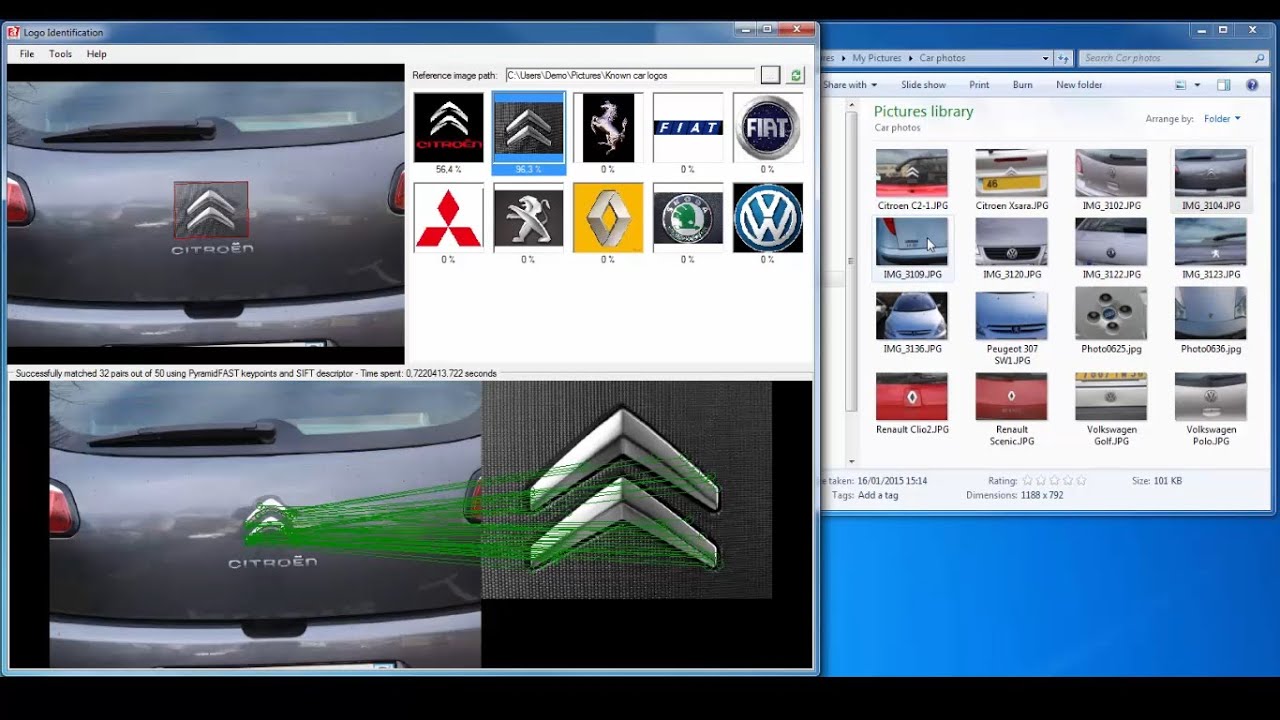Click the search magnifier icon
The height and width of the screenshot is (720, 1280).
click(1259, 58)
